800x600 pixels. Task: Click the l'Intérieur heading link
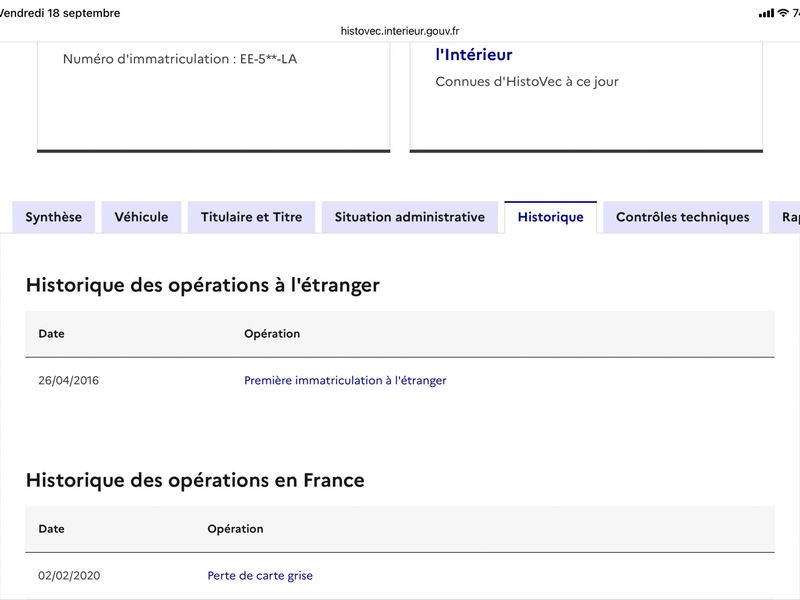click(x=473, y=55)
